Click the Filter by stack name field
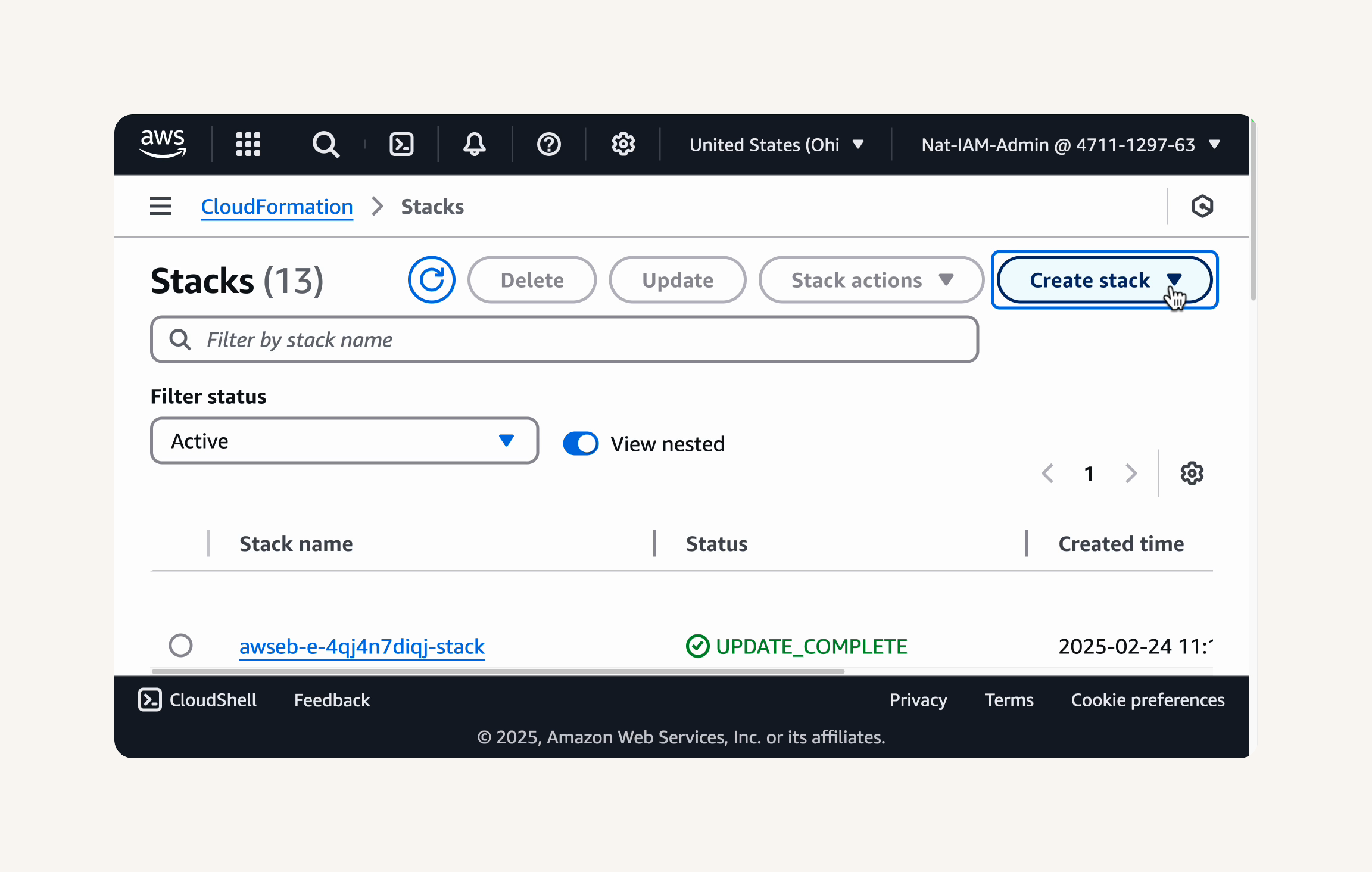The height and width of the screenshot is (872, 1372). coord(565,340)
